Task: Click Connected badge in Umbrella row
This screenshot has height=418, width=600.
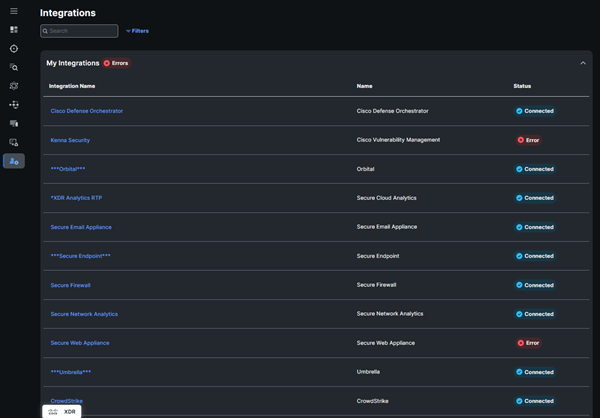Action: coord(535,372)
